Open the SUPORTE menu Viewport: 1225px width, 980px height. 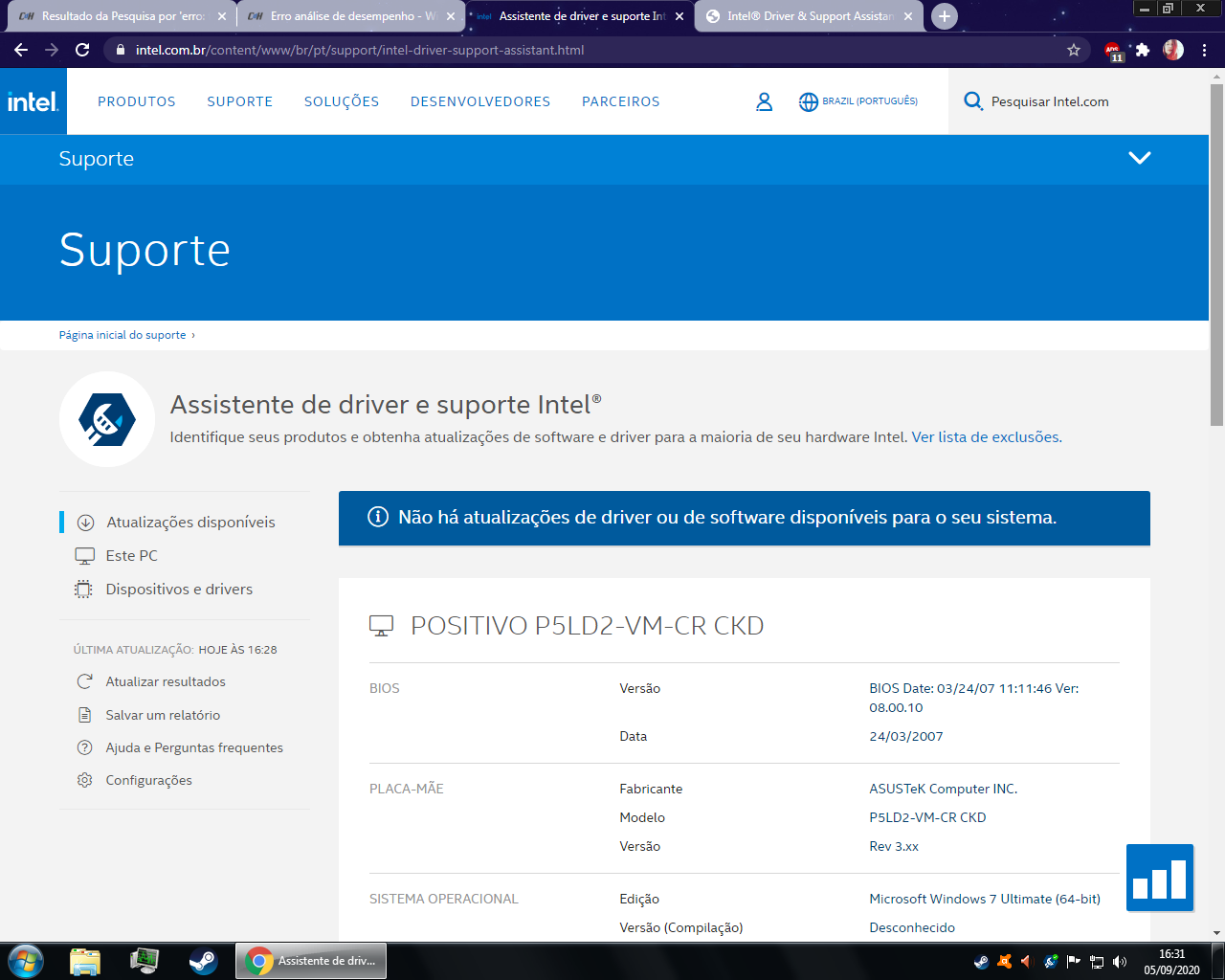point(240,101)
